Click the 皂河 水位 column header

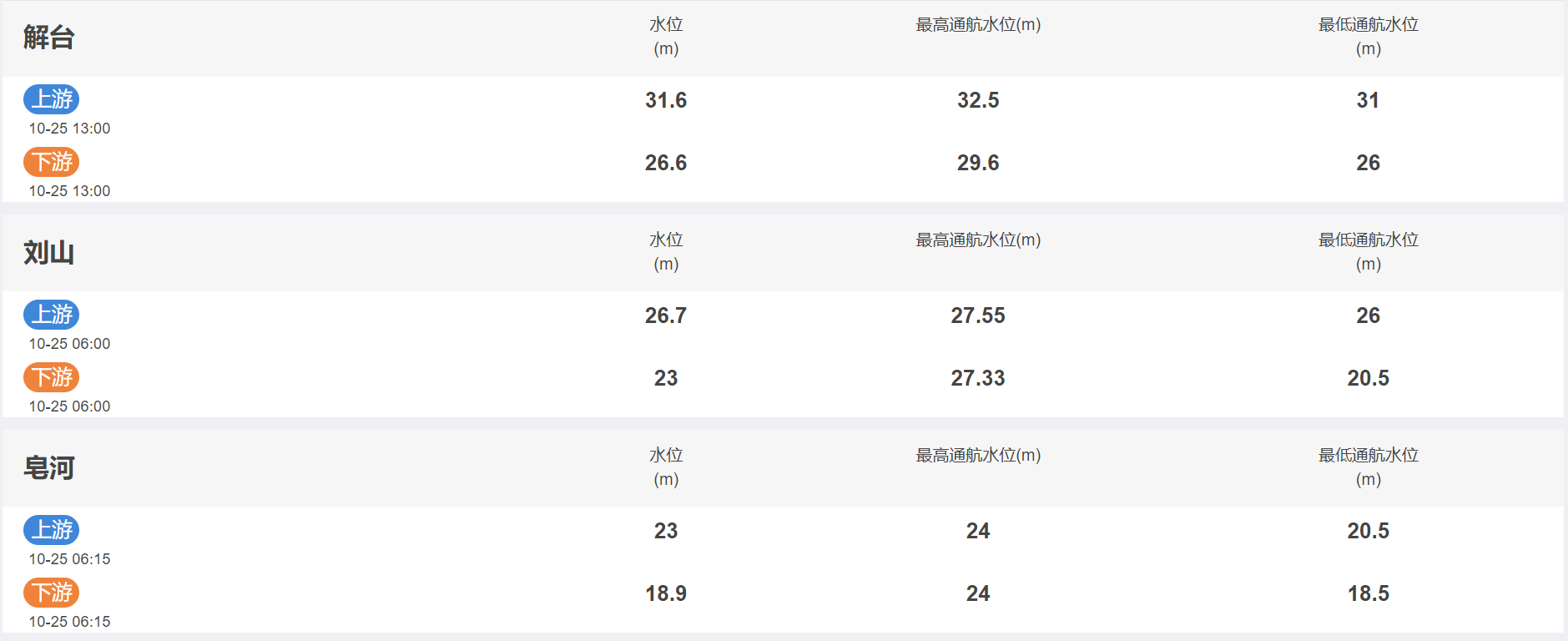(x=666, y=467)
